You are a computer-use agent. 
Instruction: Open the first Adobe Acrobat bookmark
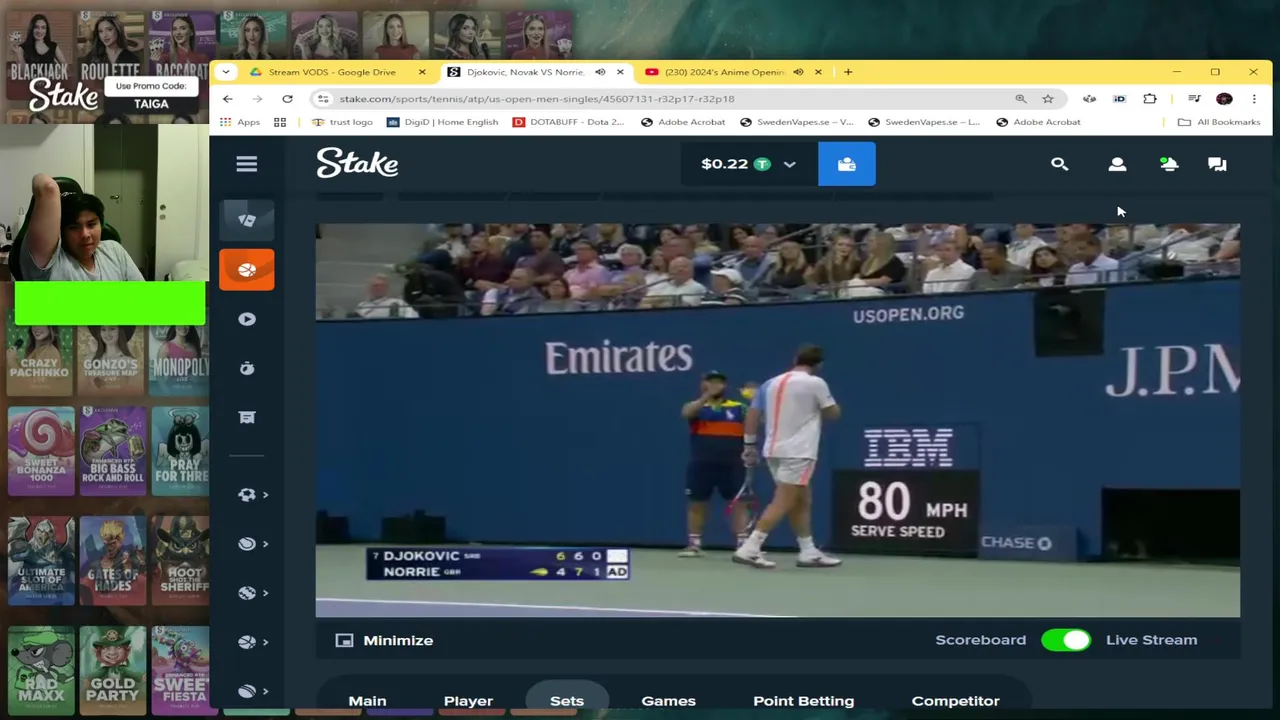(682, 122)
